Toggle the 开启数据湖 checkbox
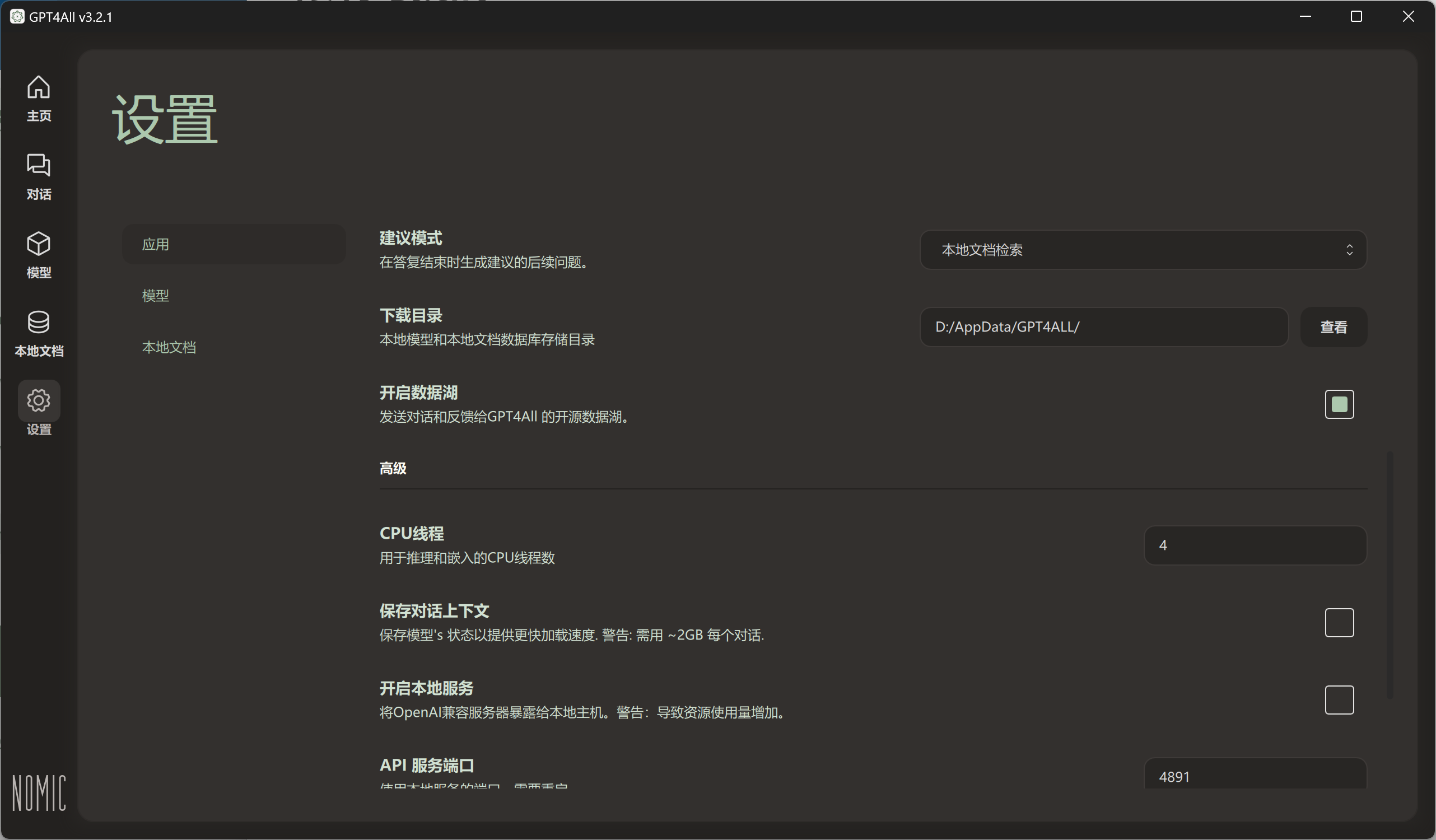Viewport: 1436px width, 840px height. 1339,405
